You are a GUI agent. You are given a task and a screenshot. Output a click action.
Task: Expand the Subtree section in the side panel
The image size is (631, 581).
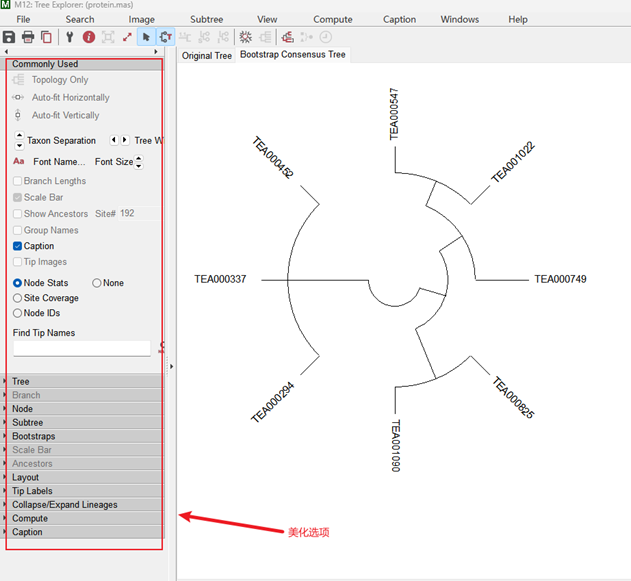tap(84, 422)
